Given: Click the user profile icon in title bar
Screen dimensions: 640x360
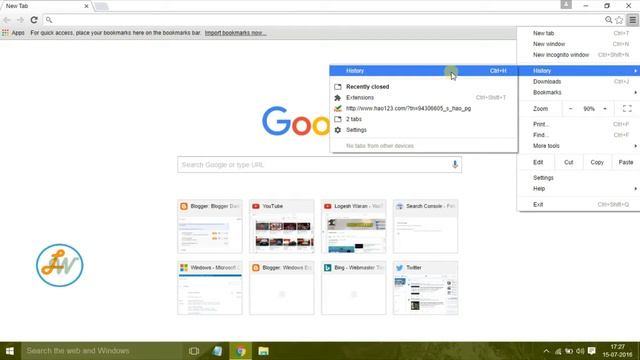Looking at the screenshot, I should pos(566,4).
